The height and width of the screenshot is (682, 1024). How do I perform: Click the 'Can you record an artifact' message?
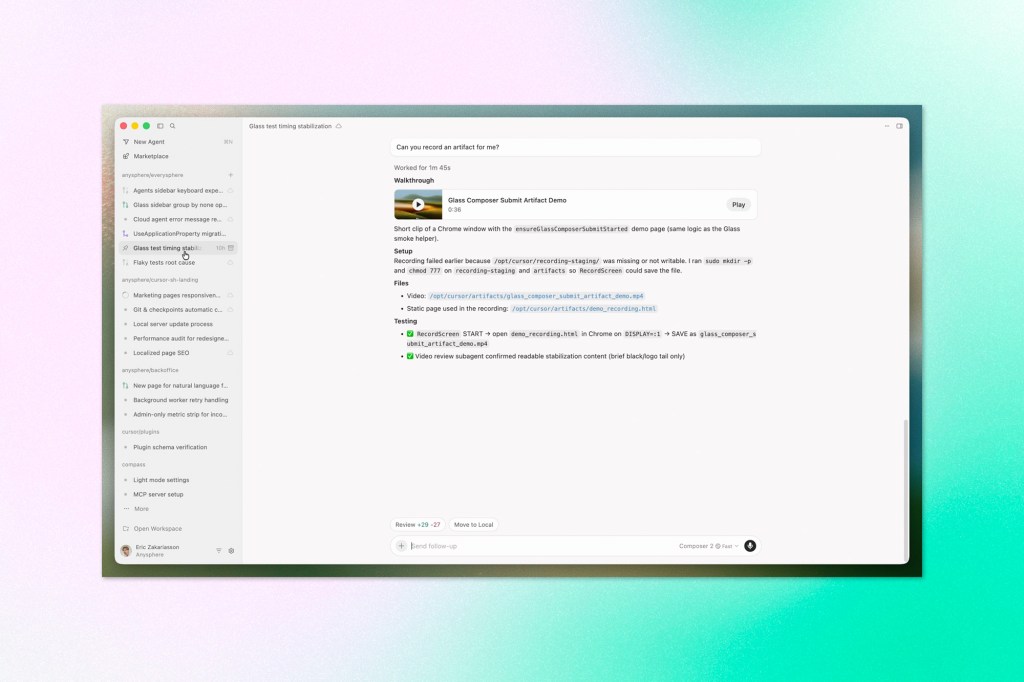click(x=575, y=148)
